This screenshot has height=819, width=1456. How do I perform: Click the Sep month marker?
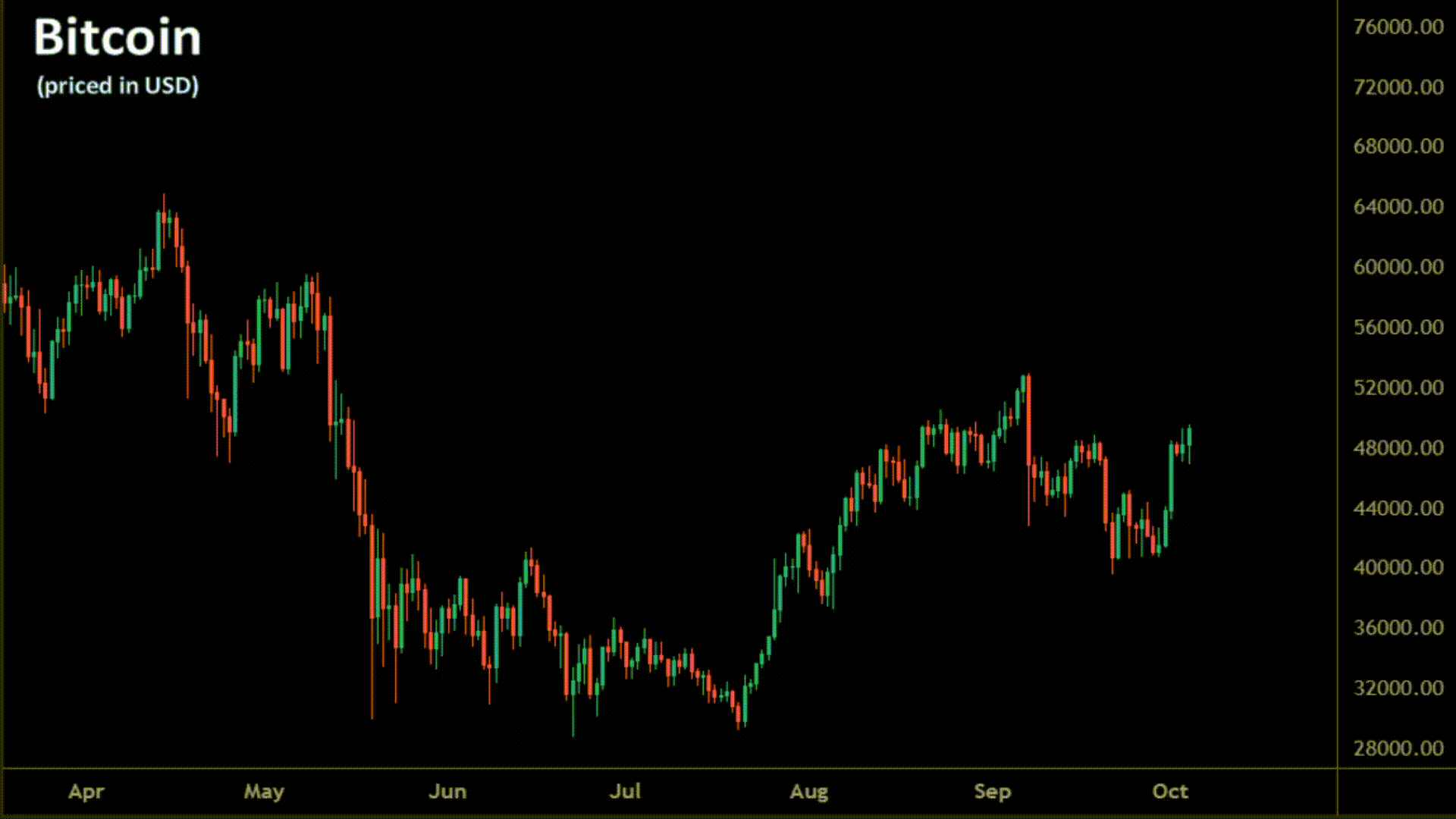[992, 792]
